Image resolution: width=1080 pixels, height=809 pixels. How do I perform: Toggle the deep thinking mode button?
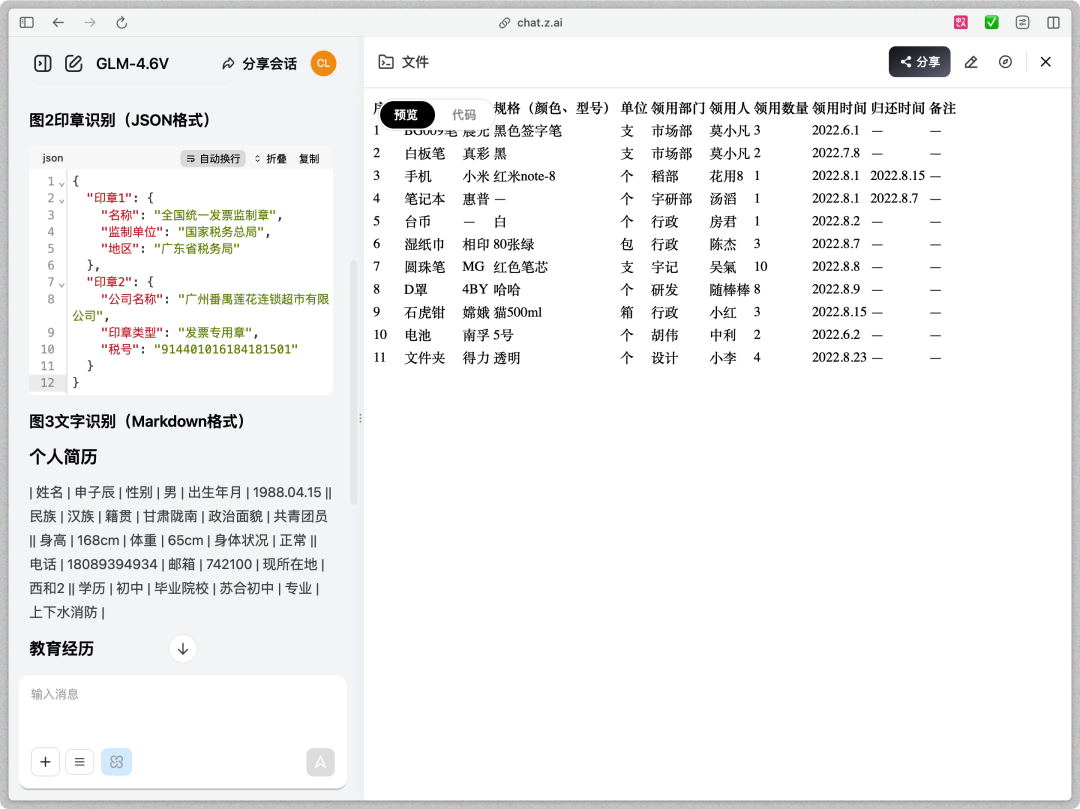[116, 762]
